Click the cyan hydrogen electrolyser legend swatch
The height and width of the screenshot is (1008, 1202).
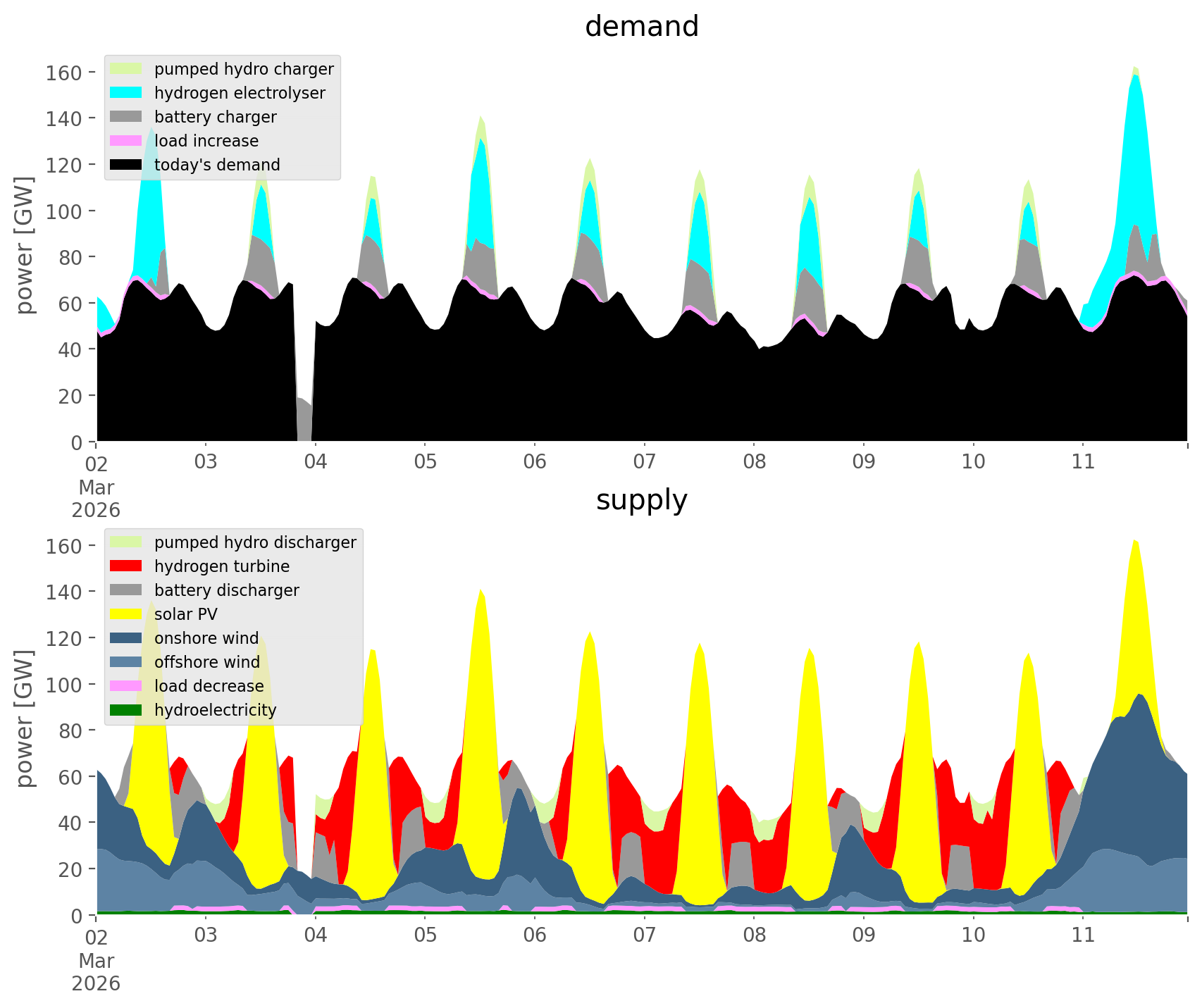point(126,93)
